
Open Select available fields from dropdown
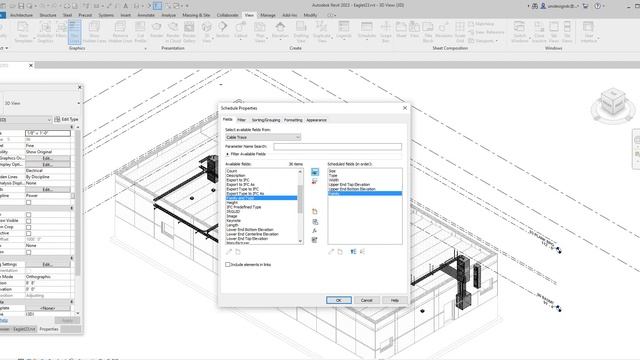click(x=263, y=138)
